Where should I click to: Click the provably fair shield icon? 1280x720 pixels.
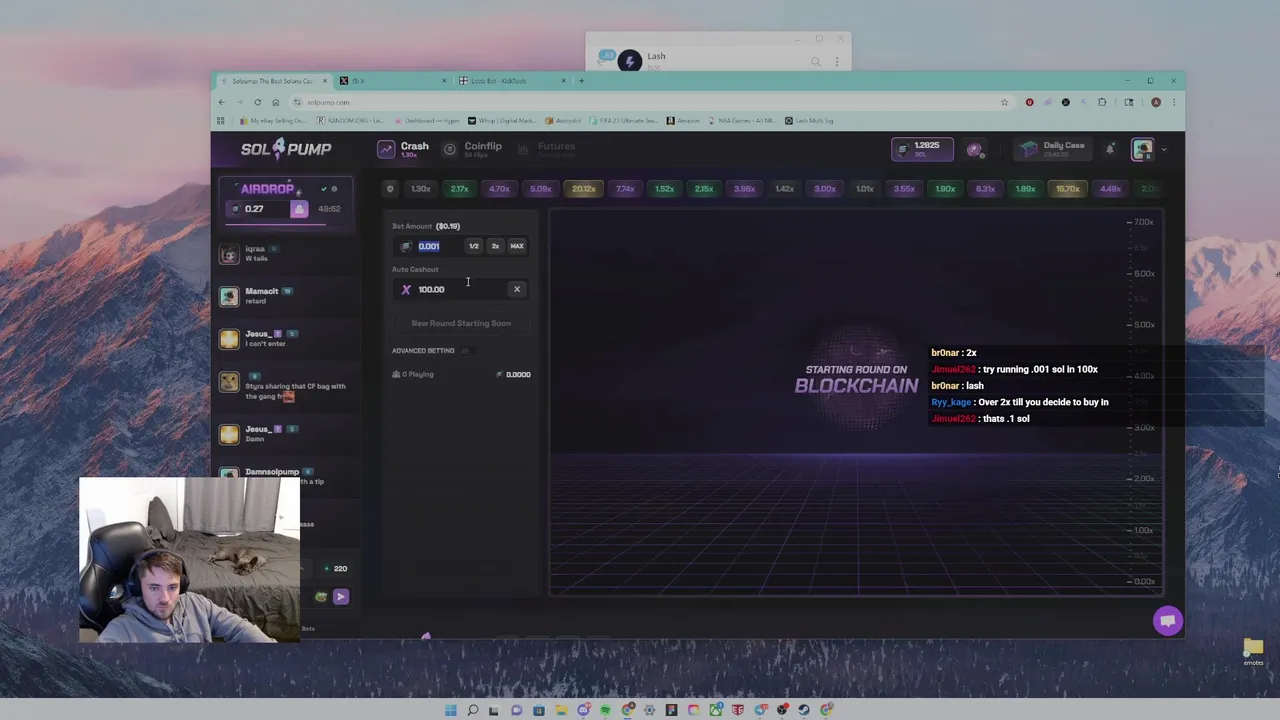tap(390, 188)
